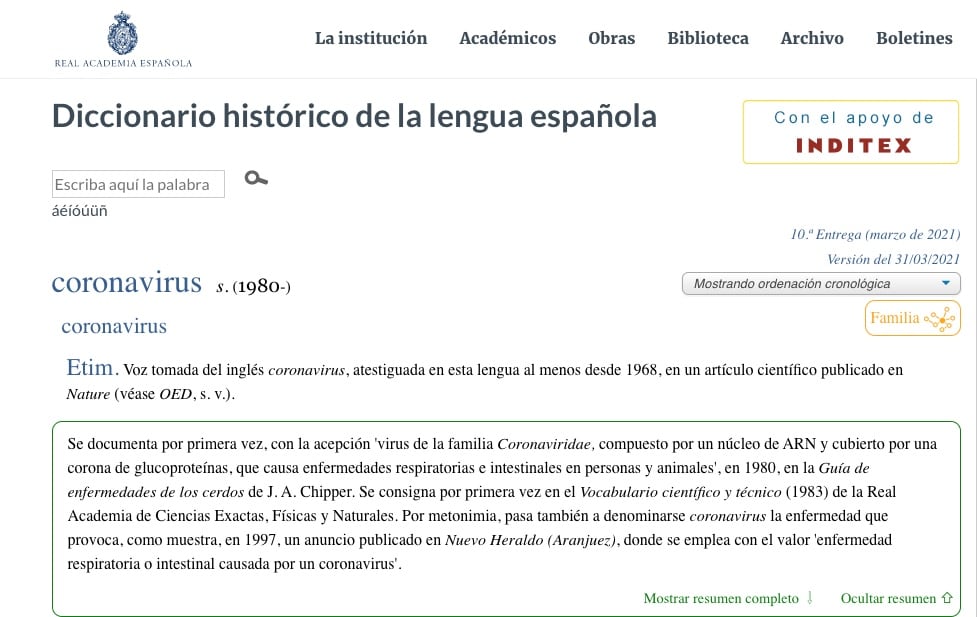
Task: Open the ordenación cronológica dropdown
Action: point(820,284)
